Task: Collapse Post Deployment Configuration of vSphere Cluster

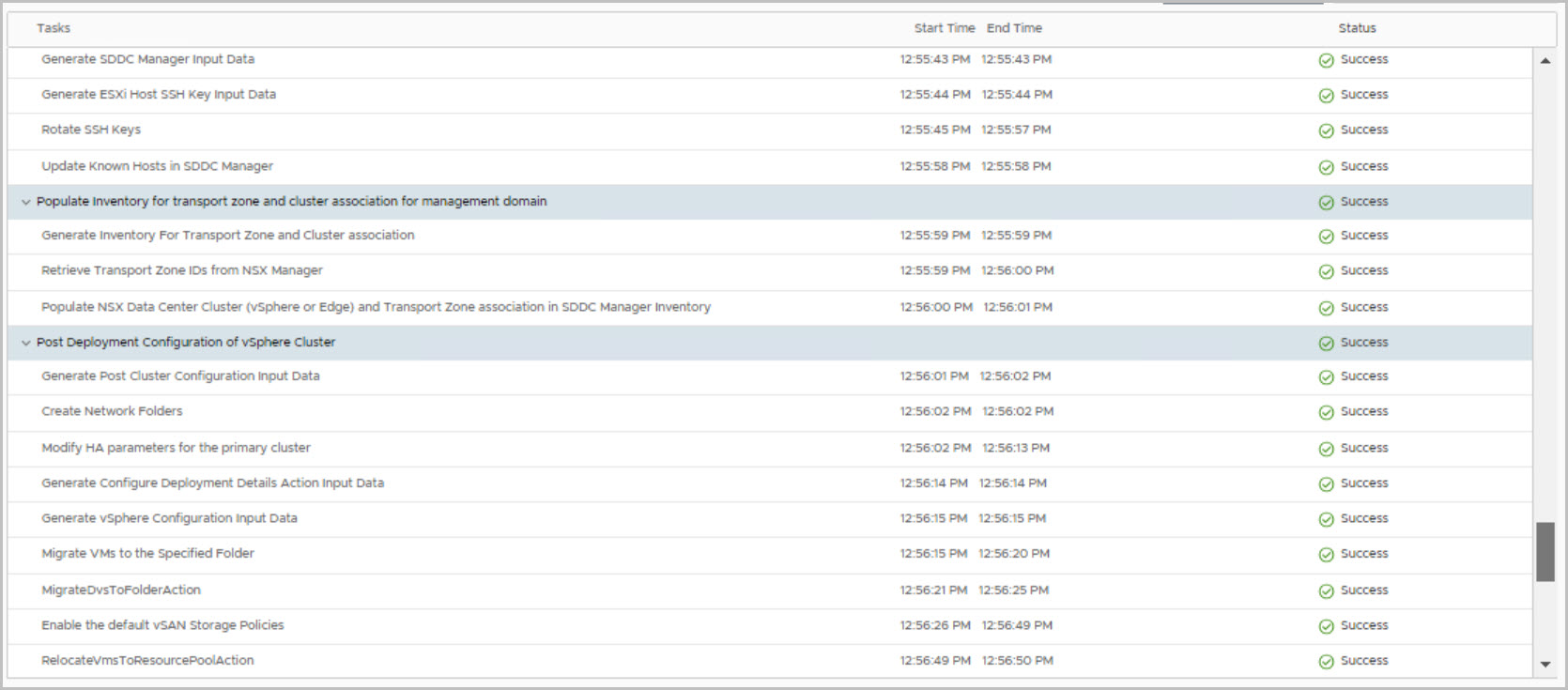Action: (26, 343)
